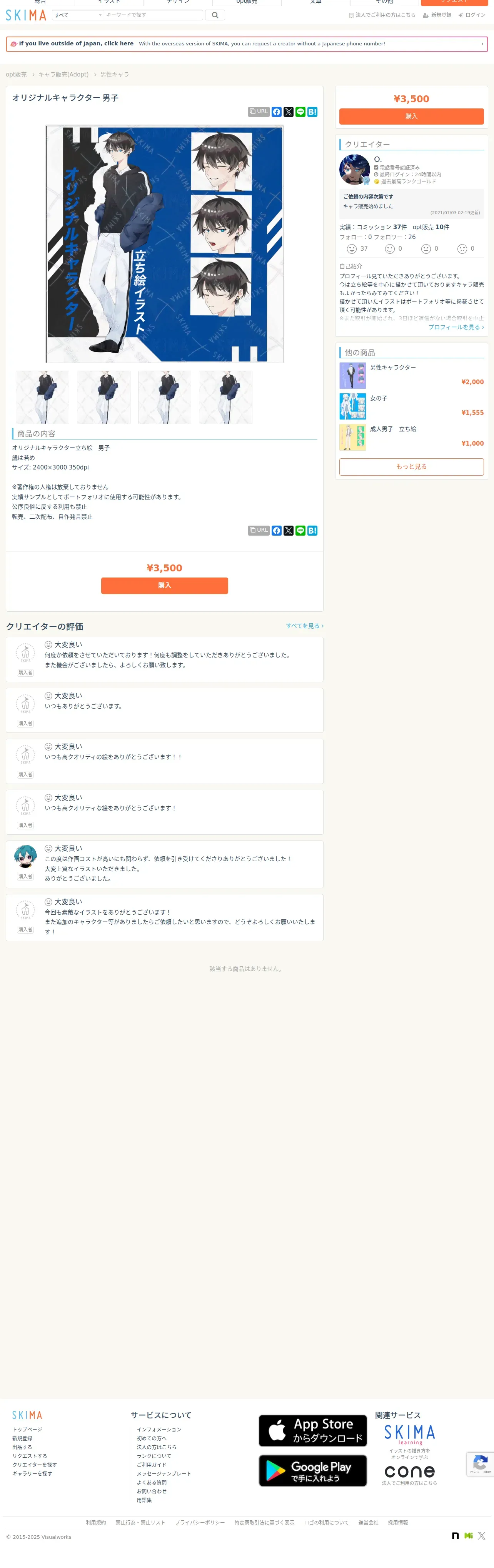Click the 購入 button below product description
494x1568 pixels.
tap(164, 586)
